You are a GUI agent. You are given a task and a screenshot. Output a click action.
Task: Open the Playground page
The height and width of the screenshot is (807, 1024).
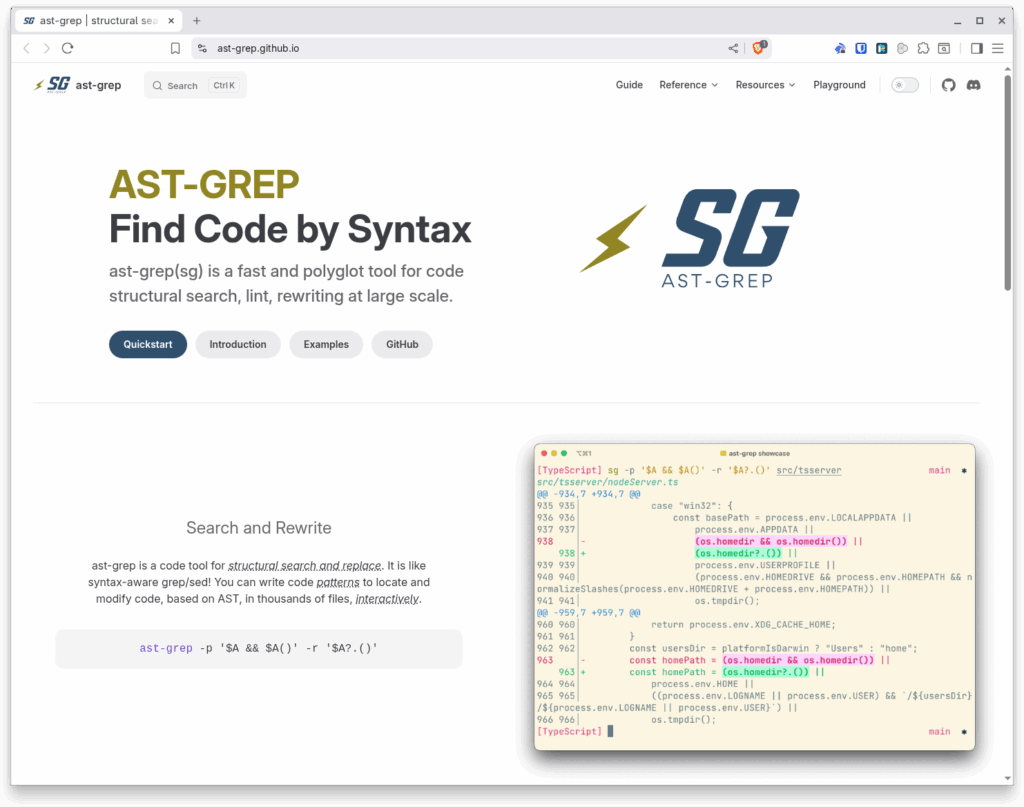839,85
